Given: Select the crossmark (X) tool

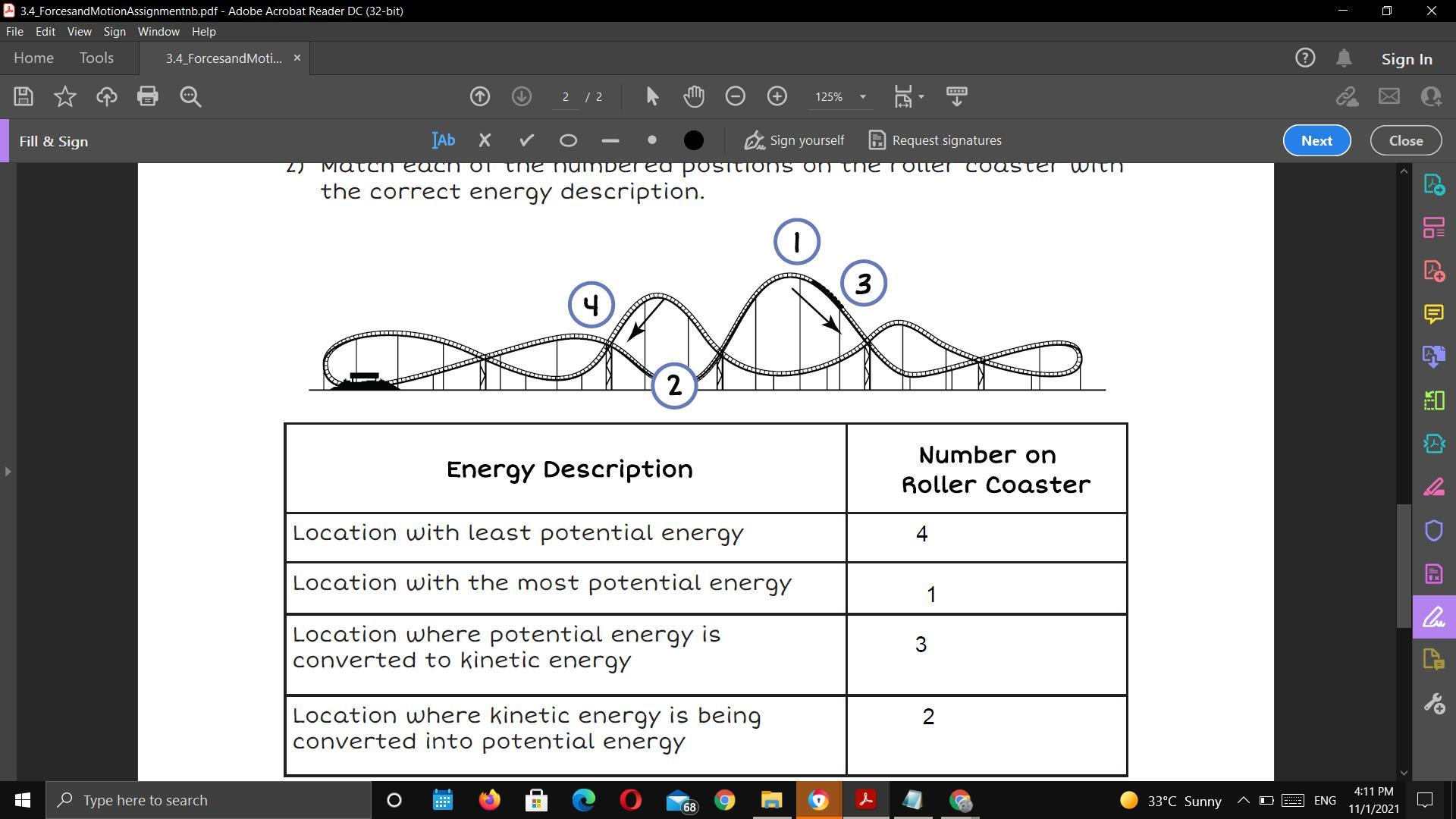Looking at the screenshot, I should point(485,140).
